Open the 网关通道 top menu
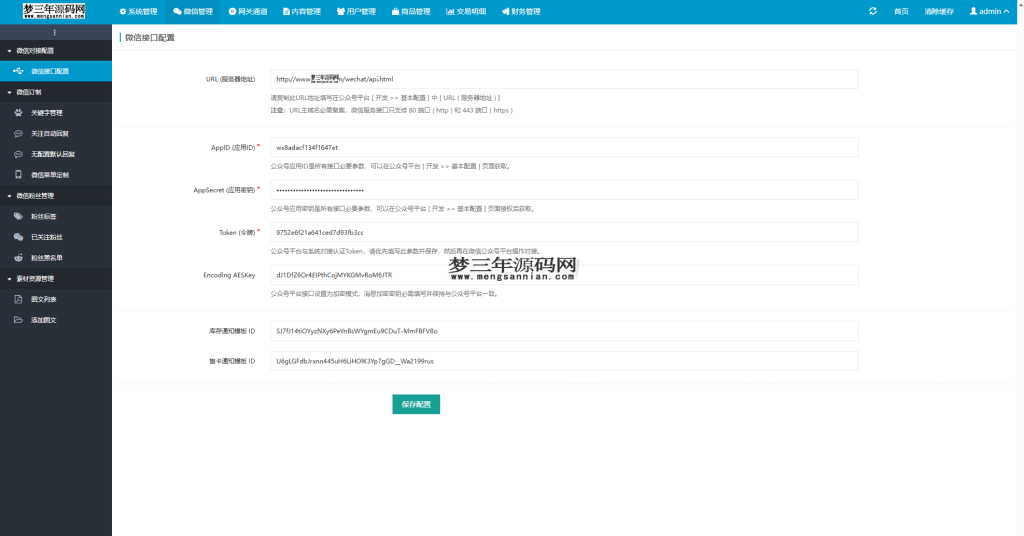The width and height of the screenshot is (1024, 536). [248, 12]
